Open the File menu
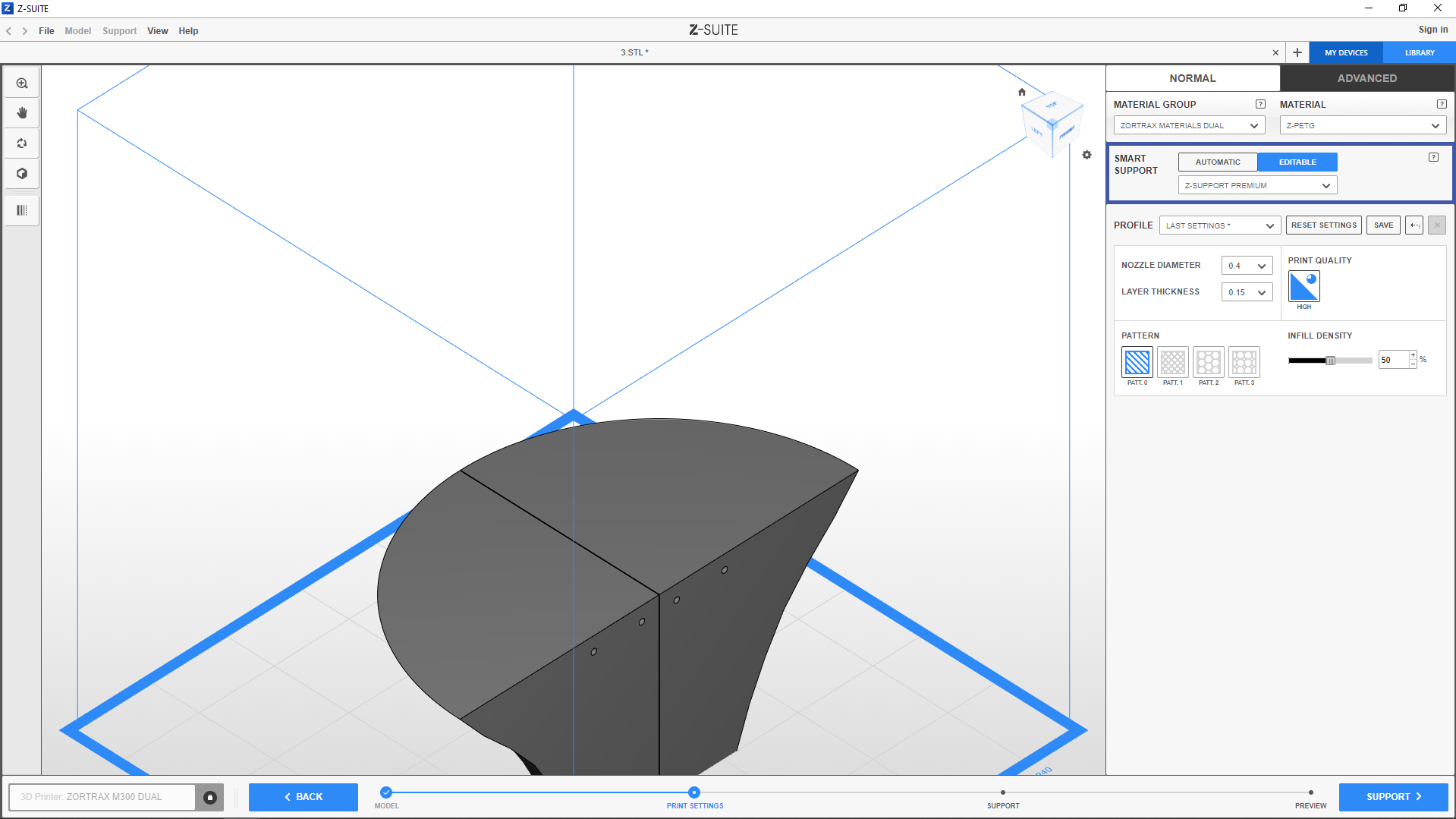Image resolution: width=1456 pixels, height=819 pixels. (46, 31)
